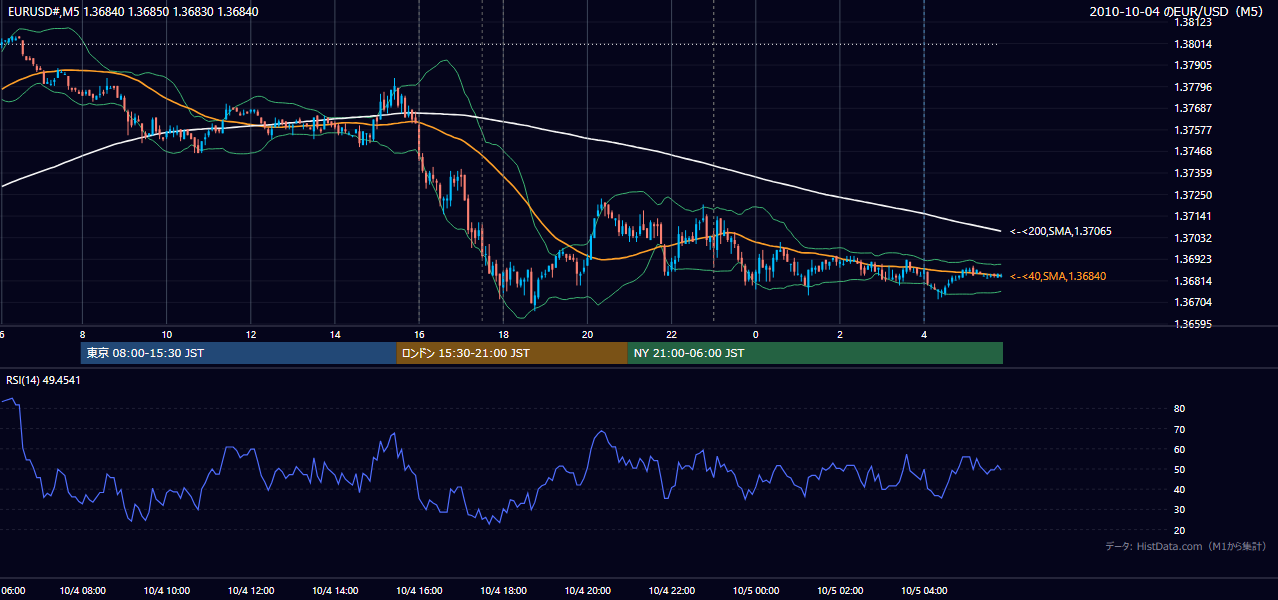Click price axis value 1.37687
The image size is (1278, 600).
click(1192, 108)
